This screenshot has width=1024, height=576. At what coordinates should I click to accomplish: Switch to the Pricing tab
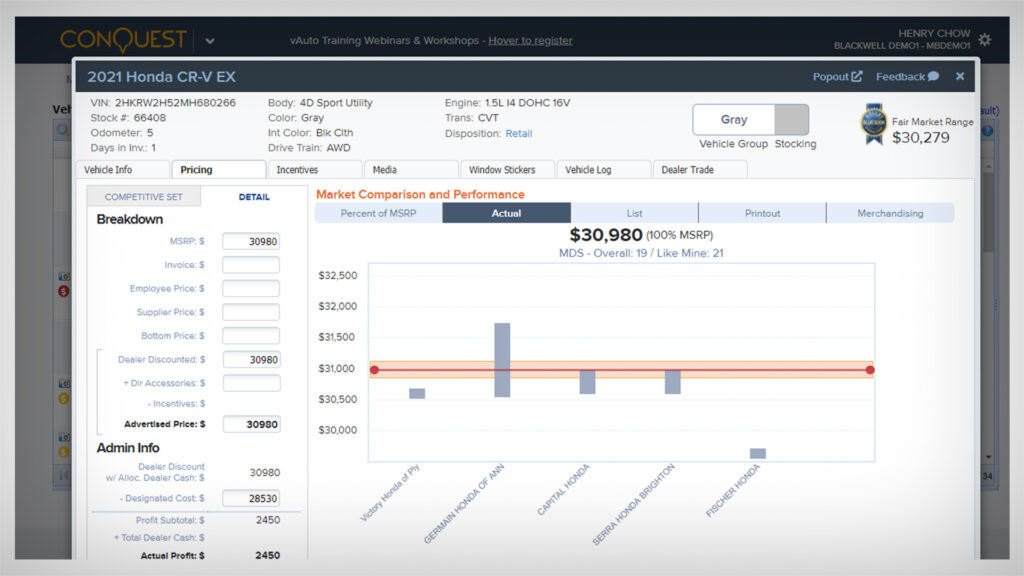point(219,170)
